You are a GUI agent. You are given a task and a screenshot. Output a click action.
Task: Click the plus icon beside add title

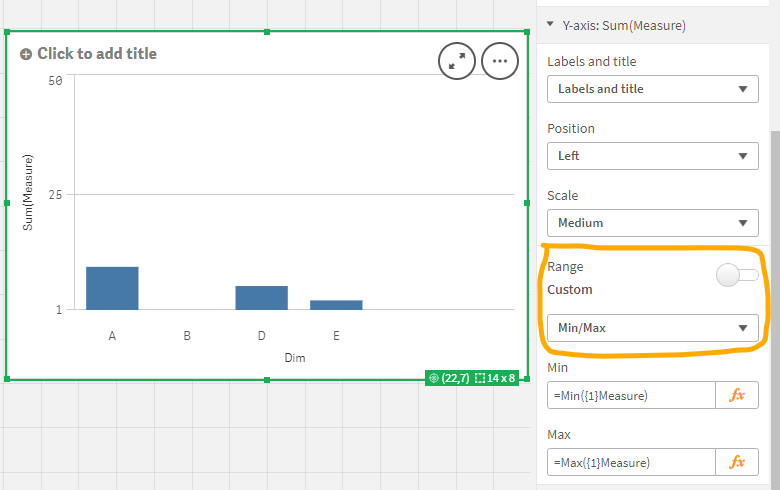(x=26, y=54)
